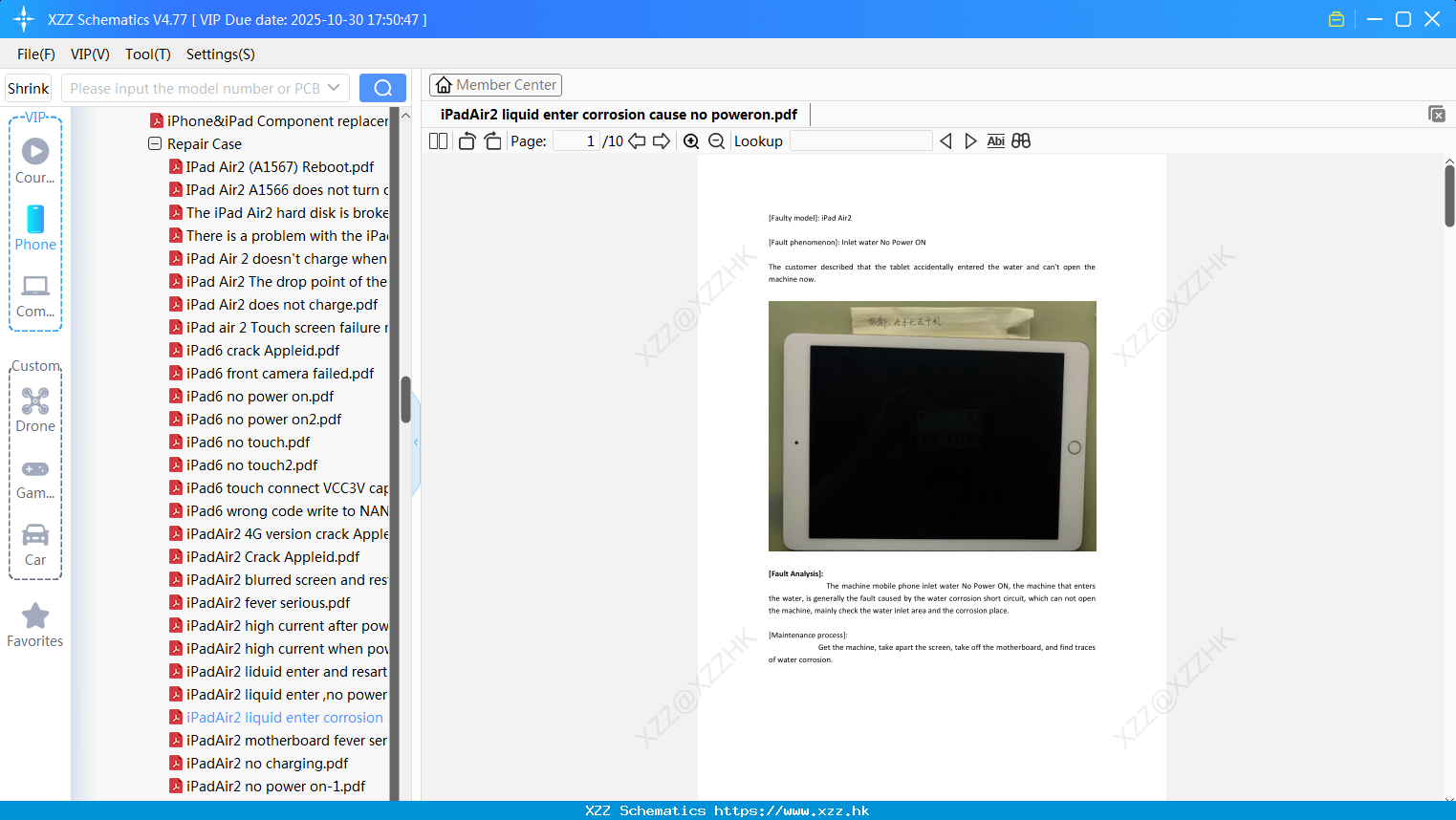Click the PDF viewer scrollbar thumb
The width and height of the screenshot is (1456, 820).
coord(1449,196)
